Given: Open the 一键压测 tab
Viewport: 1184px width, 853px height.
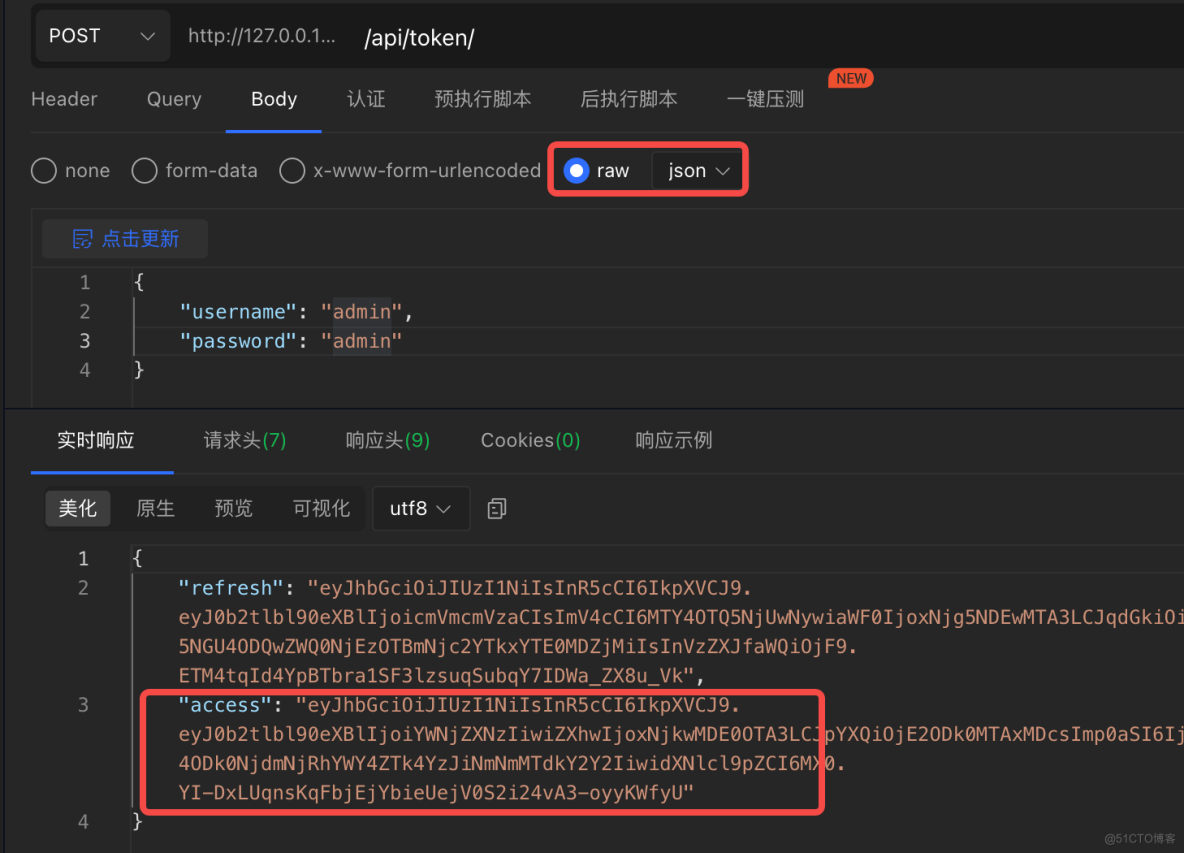Looking at the screenshot, I should 765,99.
